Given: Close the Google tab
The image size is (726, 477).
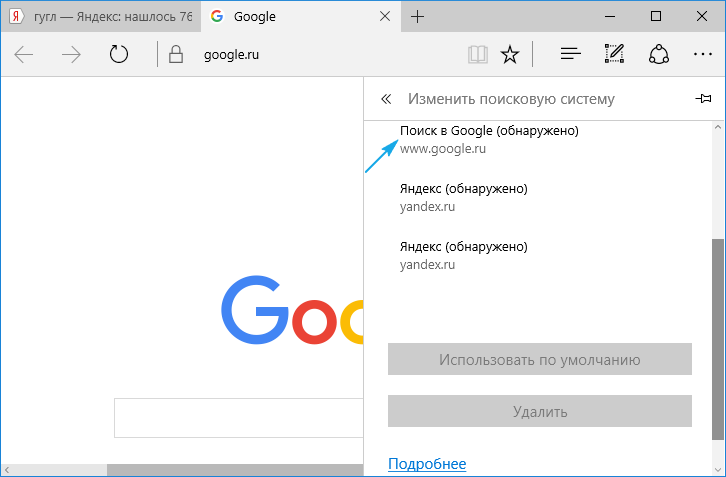Looking at the screenshot, I should (385, 16).
